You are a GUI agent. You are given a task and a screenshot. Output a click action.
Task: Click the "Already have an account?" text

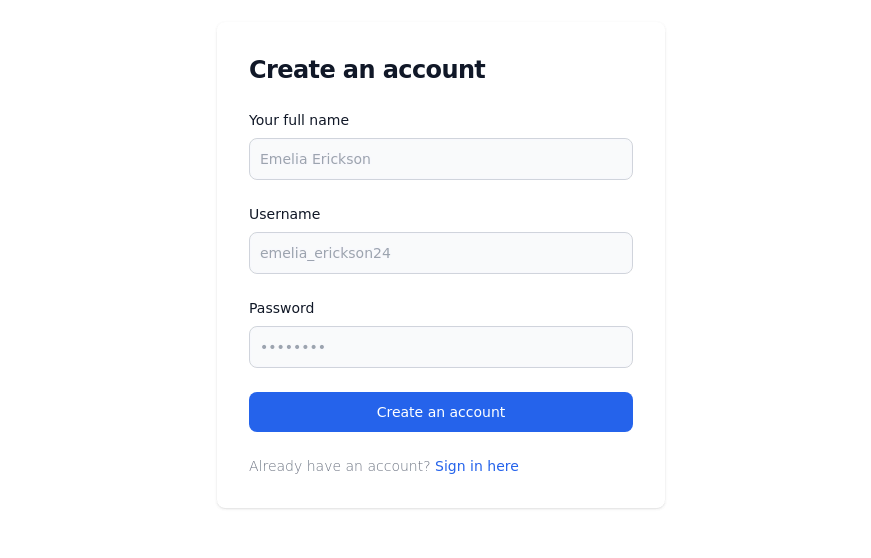[x=339, y=466]
